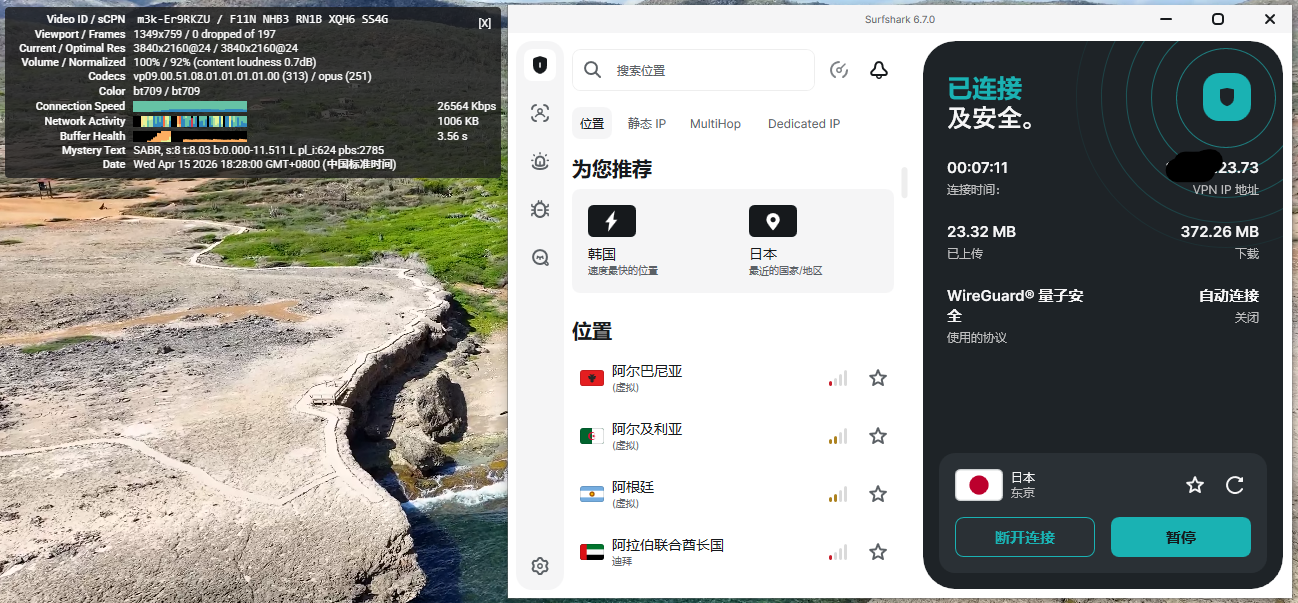The width and height of the screenshot is (1298, 603).
Task: Favorite 阿尔巴尼亚 with its star
Action: click(x=878, y=378)
